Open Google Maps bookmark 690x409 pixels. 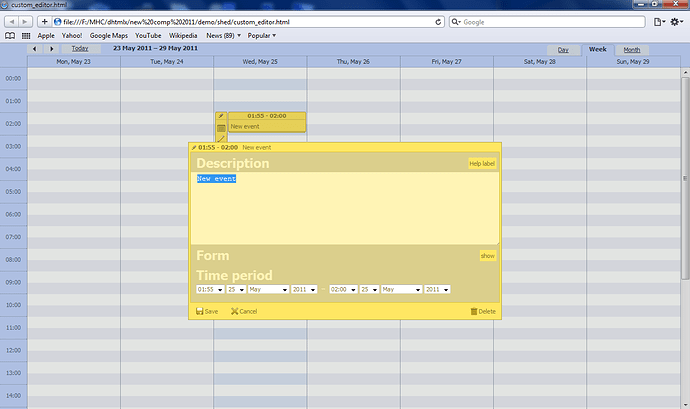[x=109, y=36]
